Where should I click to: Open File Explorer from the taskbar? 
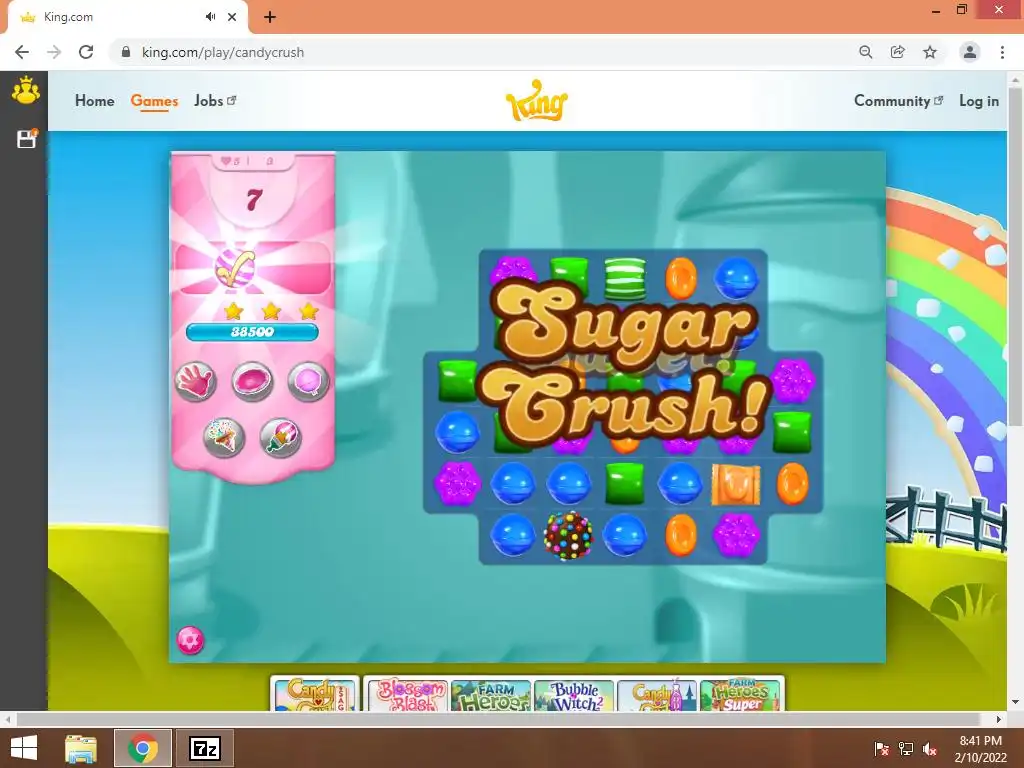click(81, 748)
